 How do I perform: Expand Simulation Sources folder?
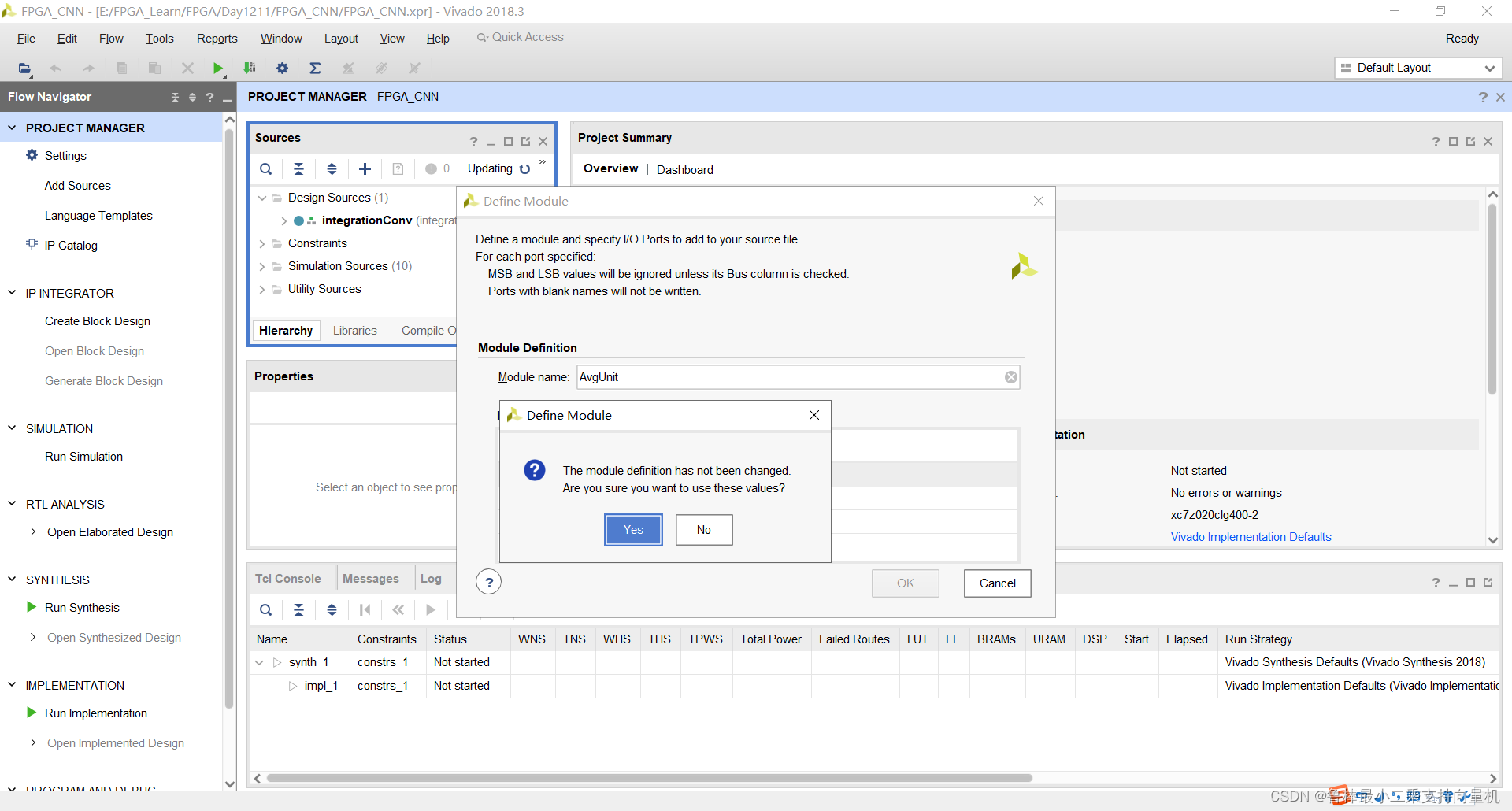tap(262, 266)
